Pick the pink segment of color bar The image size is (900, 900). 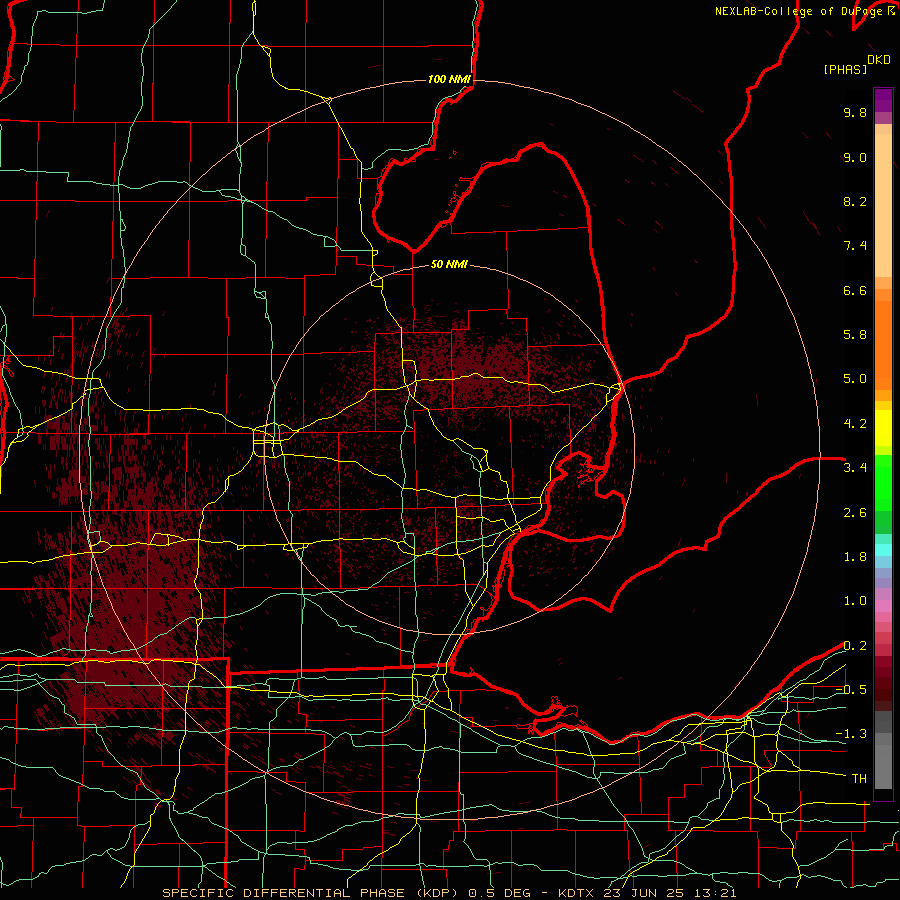(883, 605)
